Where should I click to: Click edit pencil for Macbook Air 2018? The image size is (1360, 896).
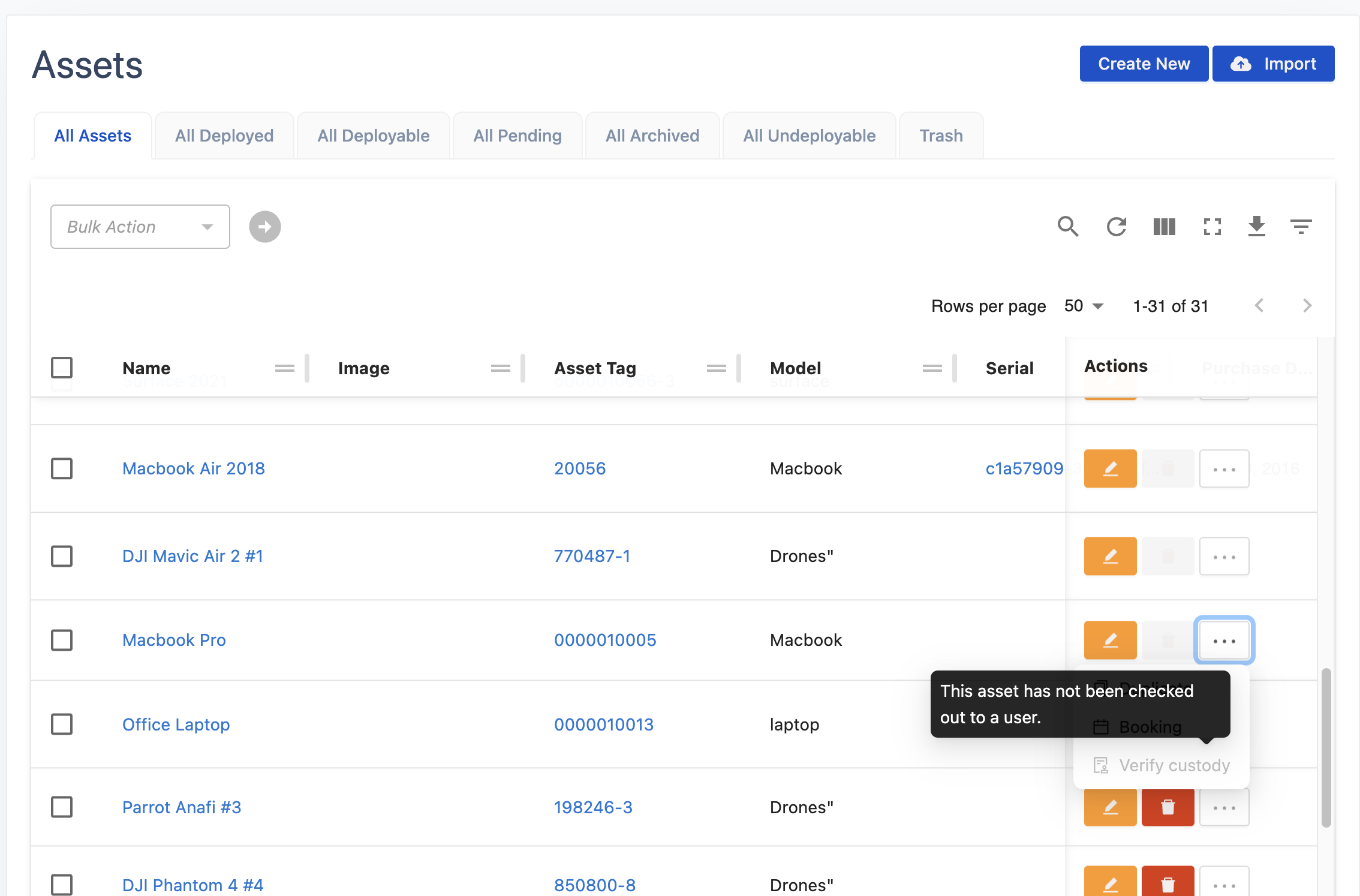click(x=1110, y=468)
